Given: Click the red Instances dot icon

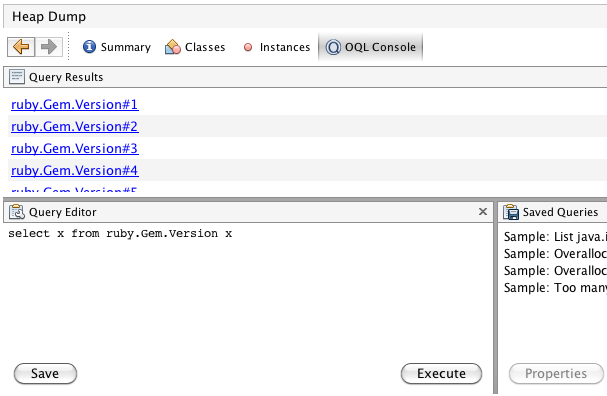Looking at the screenshot, I should (x=248, y=47).
